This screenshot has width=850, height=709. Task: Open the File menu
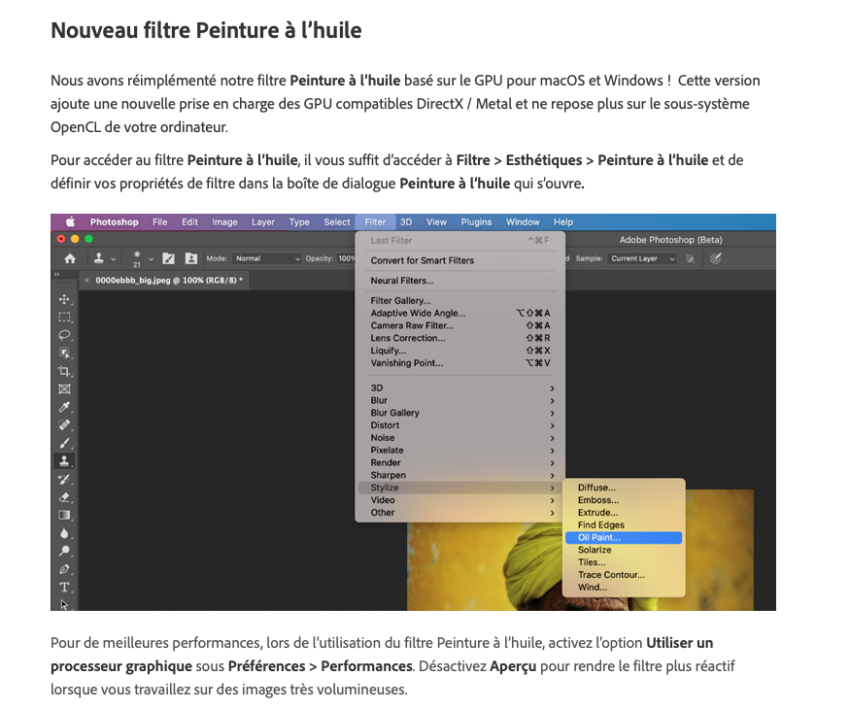(x=160, y=222)
